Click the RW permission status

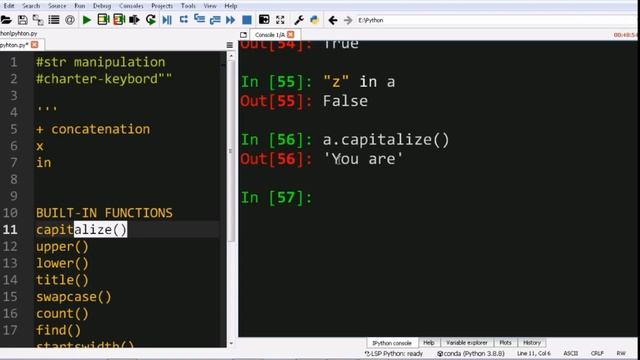(621, 353)
